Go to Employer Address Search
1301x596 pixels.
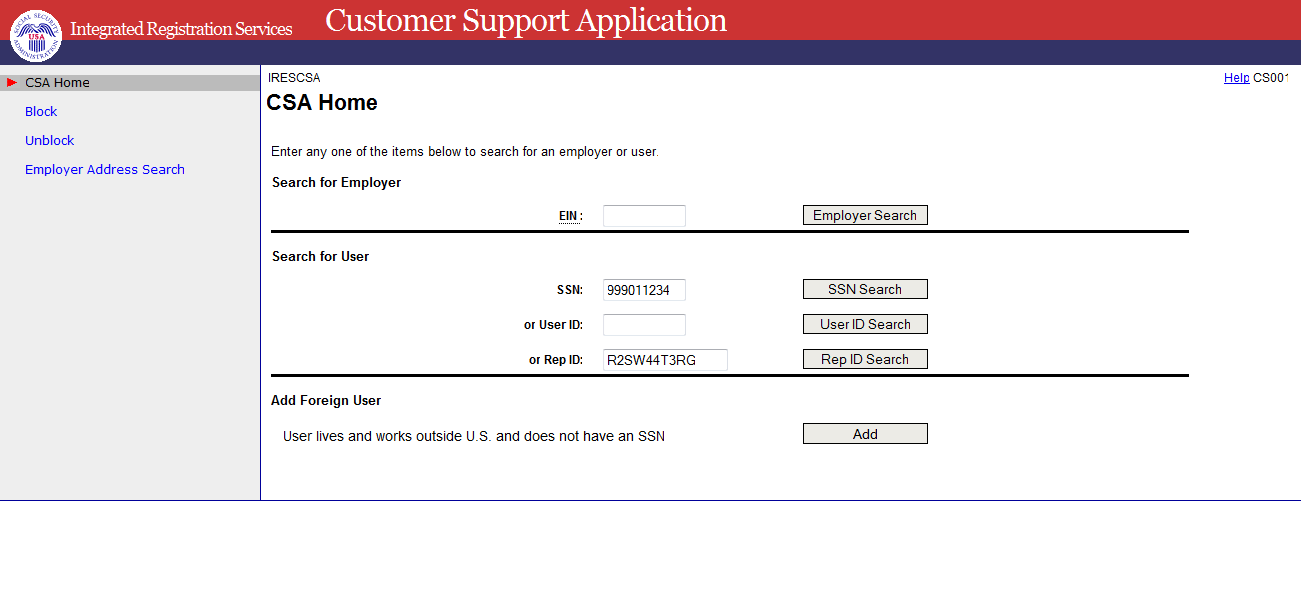coord(105,170)
